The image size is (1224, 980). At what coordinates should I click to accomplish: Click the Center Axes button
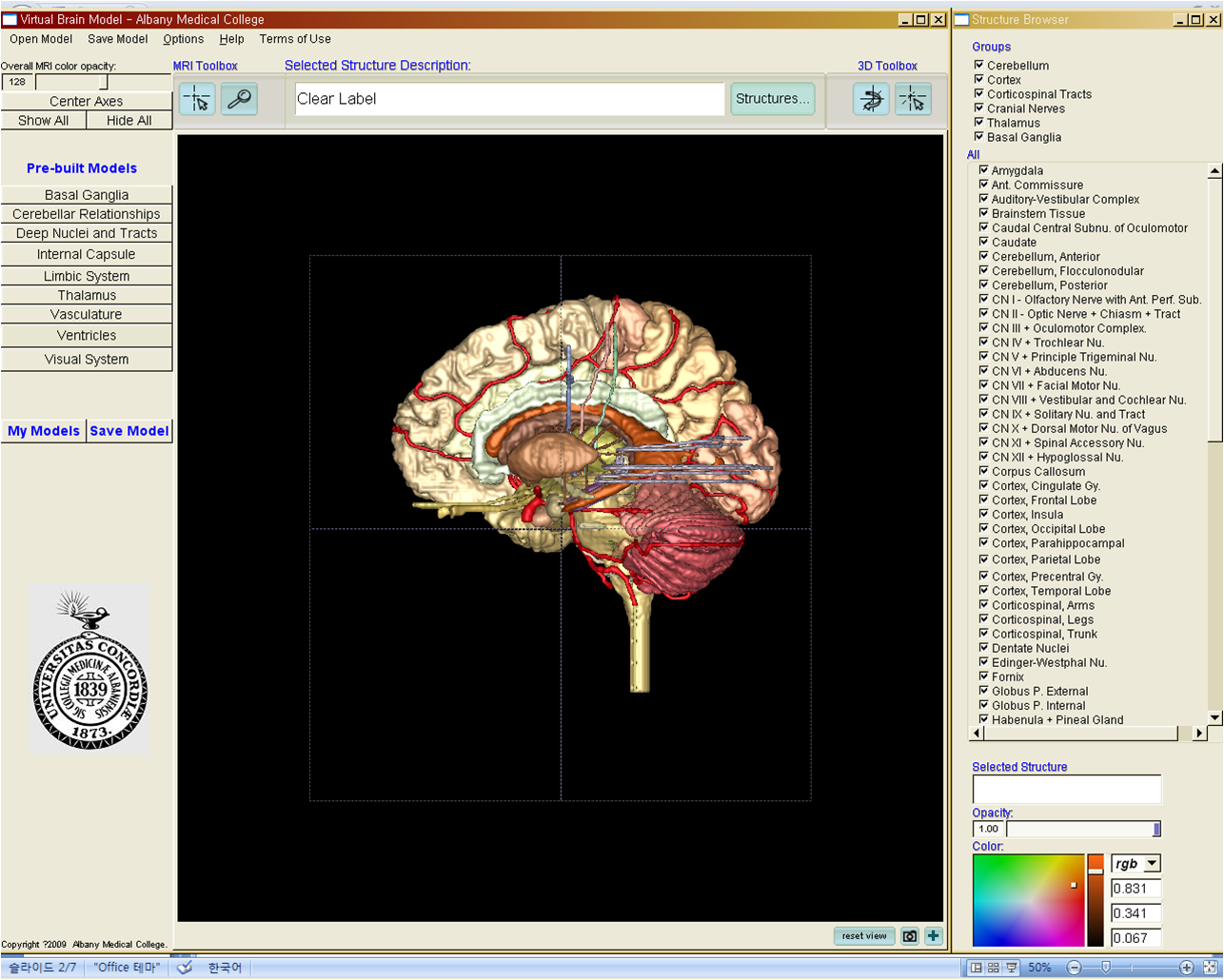point(87,101)
